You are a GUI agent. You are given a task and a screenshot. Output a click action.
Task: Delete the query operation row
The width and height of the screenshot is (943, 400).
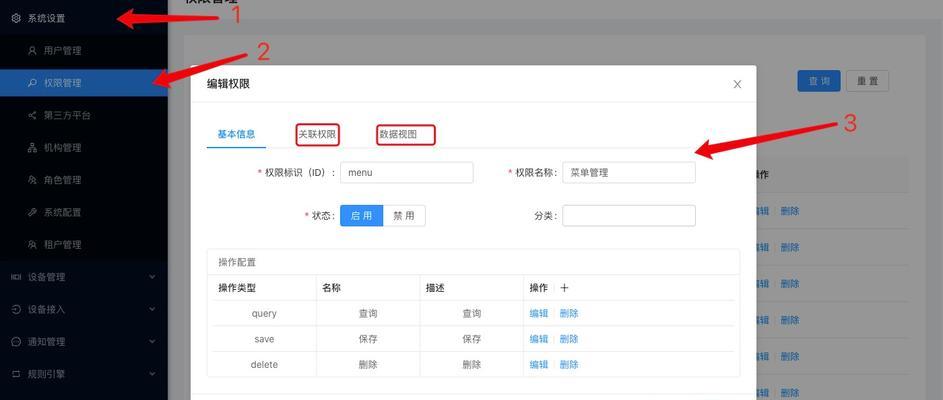(569, 314)
